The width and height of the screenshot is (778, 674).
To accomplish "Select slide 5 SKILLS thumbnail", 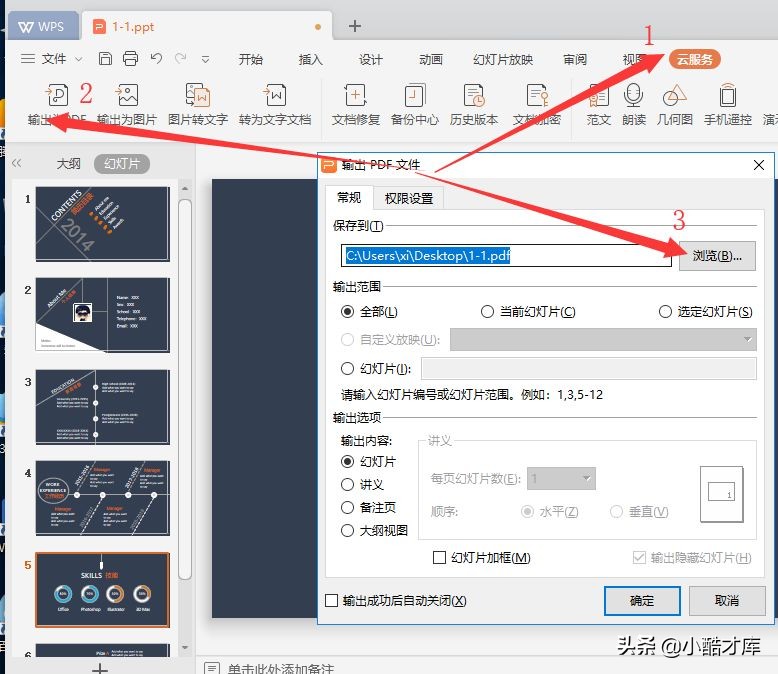I will pyautogui.click(x=103, y=590).
